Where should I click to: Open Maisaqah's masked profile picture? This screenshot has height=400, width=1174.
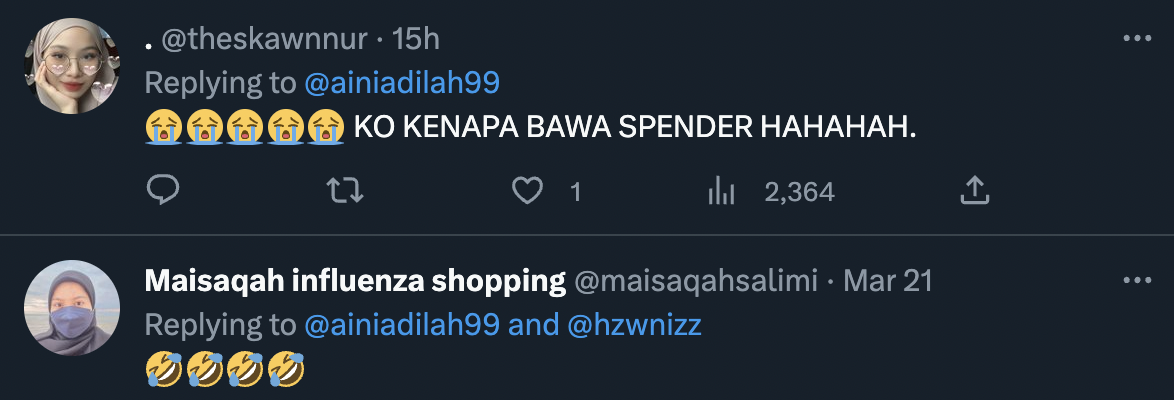[x=72, y=308]
